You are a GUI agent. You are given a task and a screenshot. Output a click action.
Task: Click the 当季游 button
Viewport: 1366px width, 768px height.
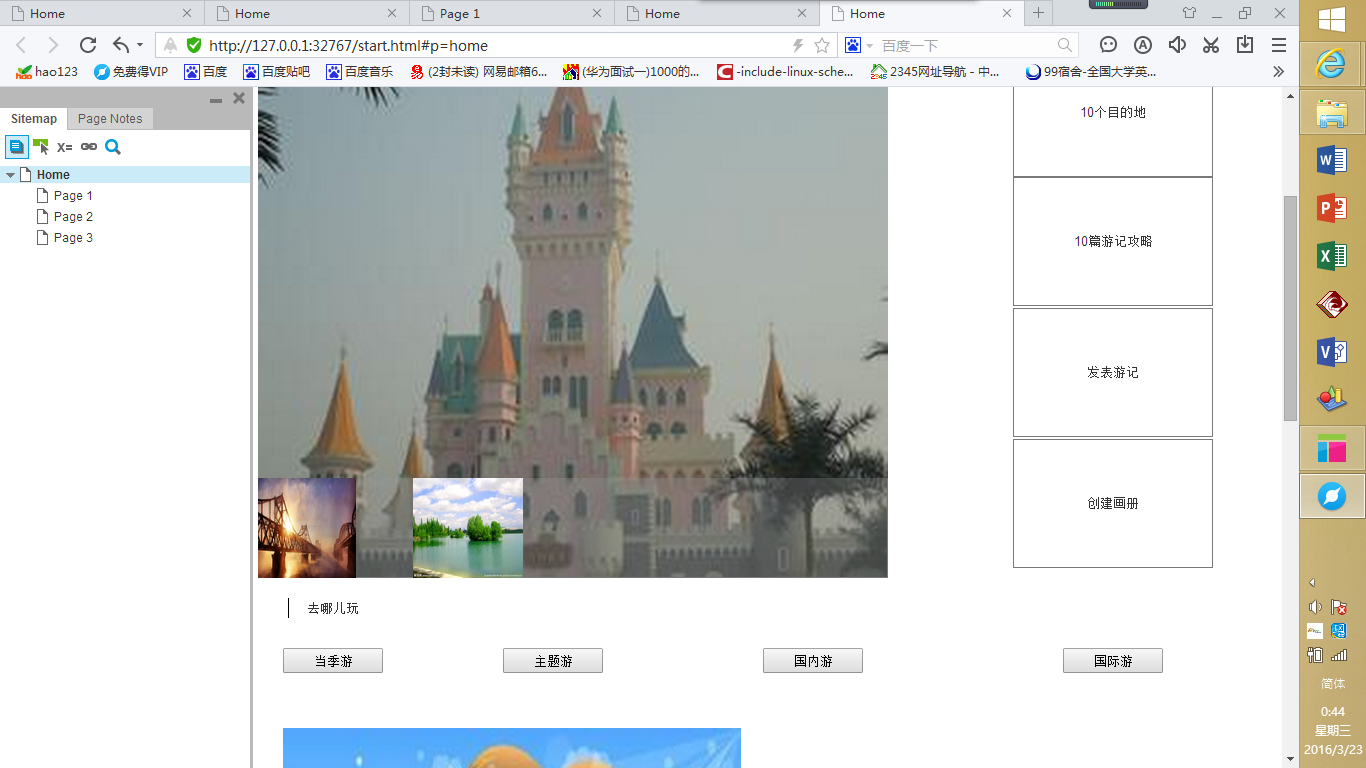click(x=333, y=661)
